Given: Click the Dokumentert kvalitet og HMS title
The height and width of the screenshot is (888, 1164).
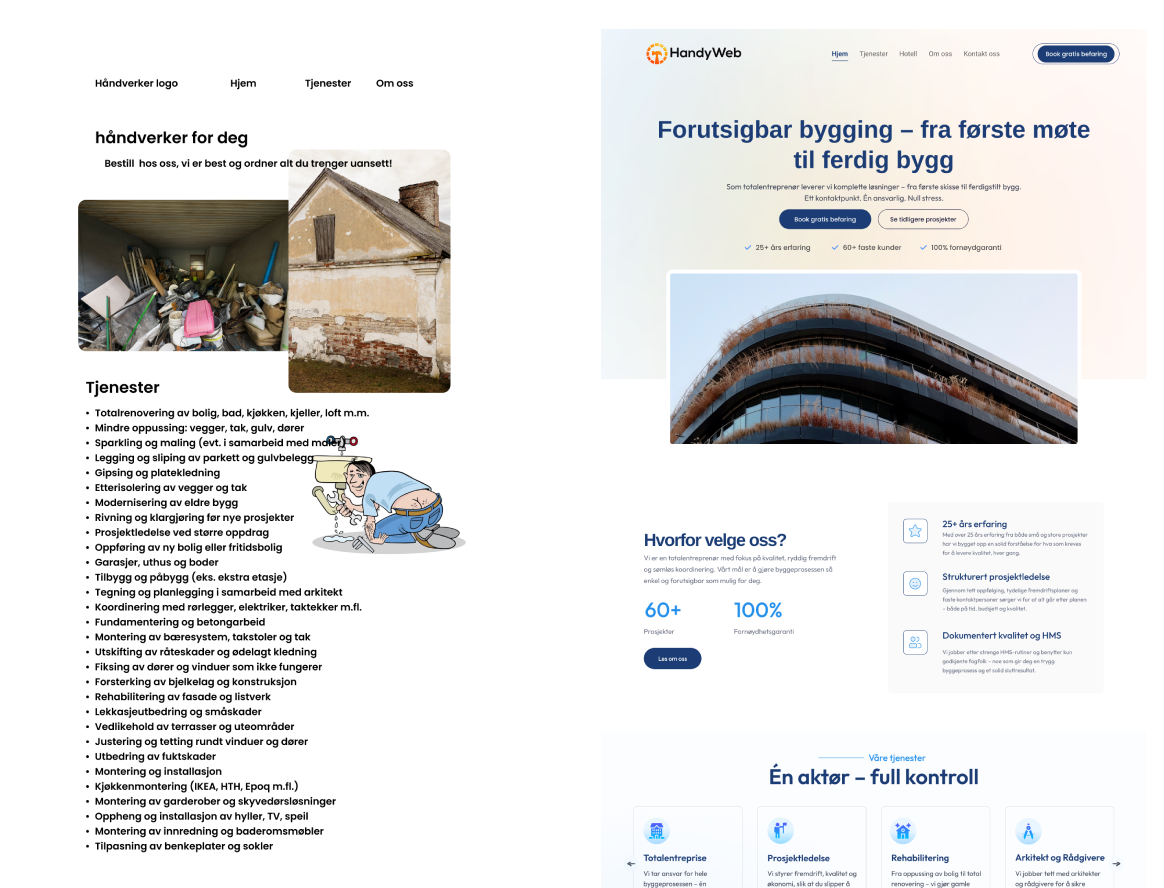Looking at the screenshot, I should [x=1001, y=636].
